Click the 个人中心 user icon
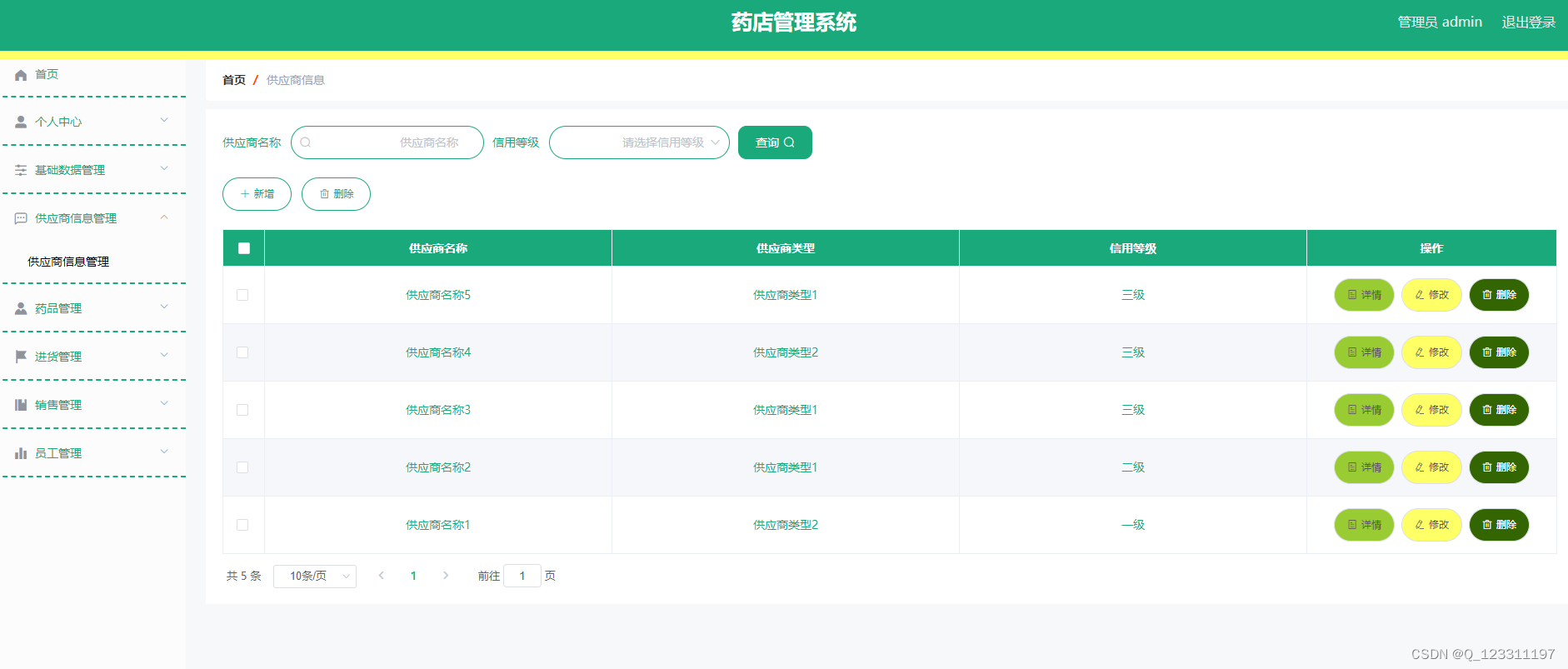The height and width of the screenshot is (669, 1568). coord(21,122)
